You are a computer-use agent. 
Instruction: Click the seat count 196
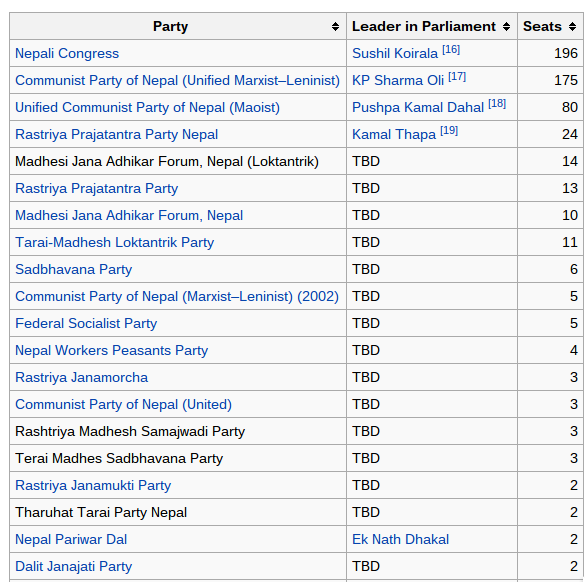(566, 53)
